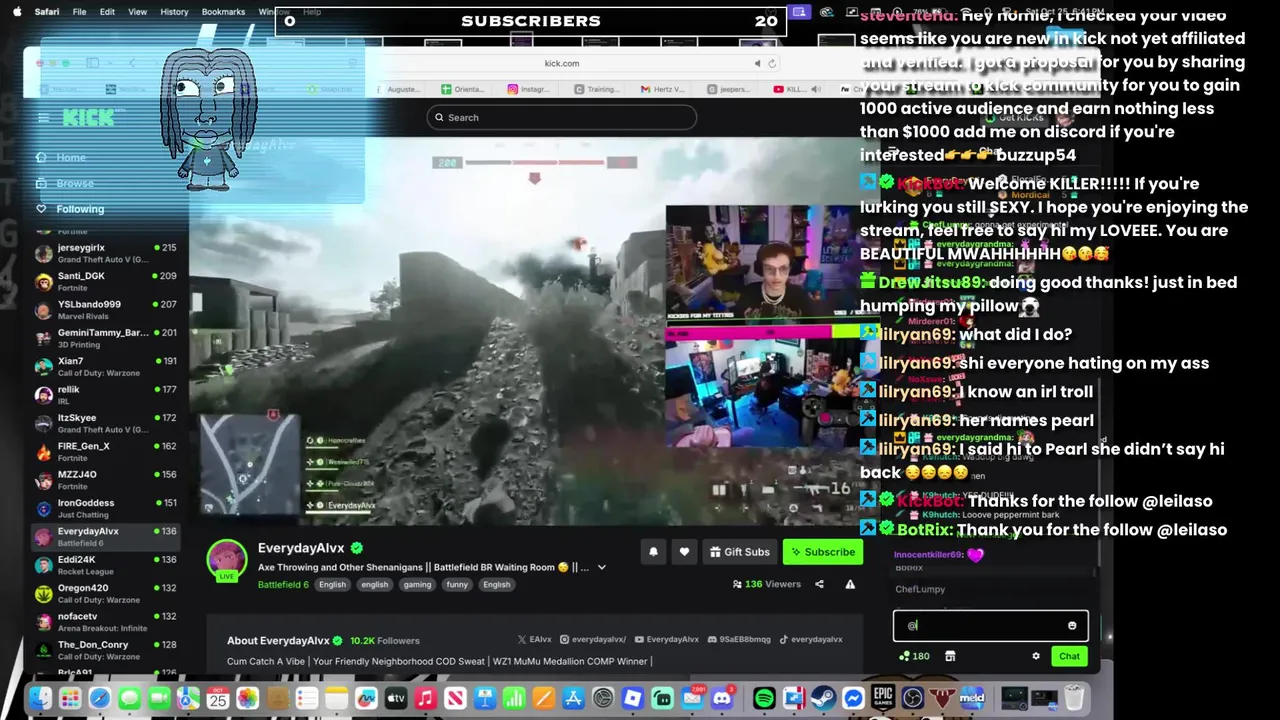This screenshot has width=1280, height=720.
Task: Open MZZJ4O channel in sidebar
Action: pos(105,480)
